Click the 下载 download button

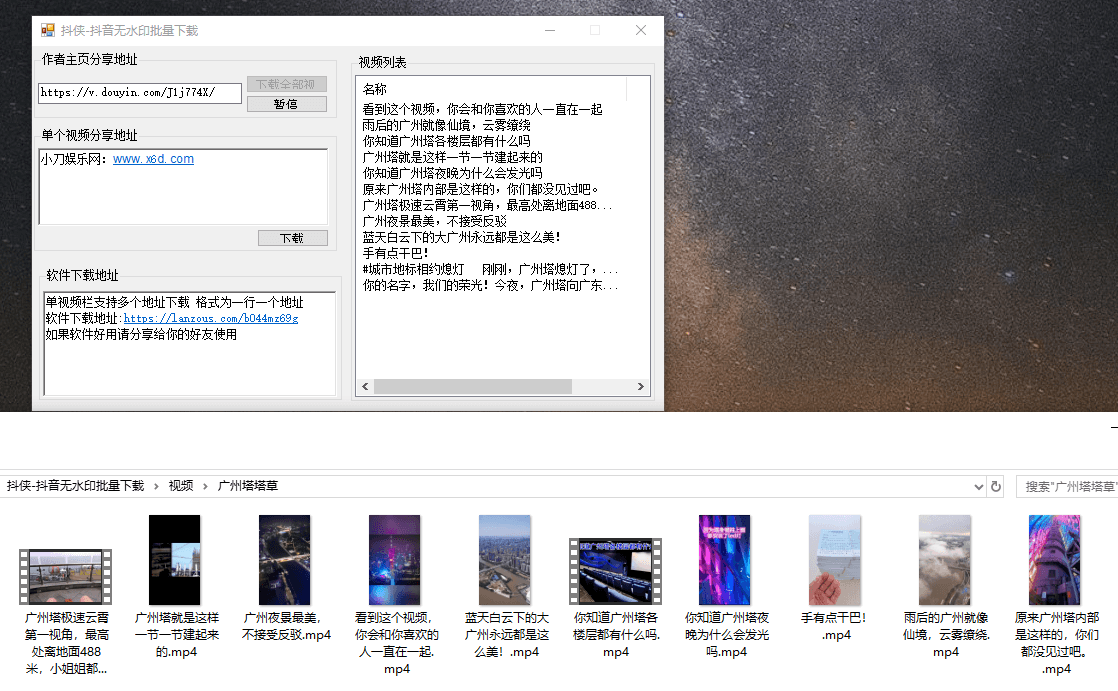pyautogui.click(x=292, y=237)
